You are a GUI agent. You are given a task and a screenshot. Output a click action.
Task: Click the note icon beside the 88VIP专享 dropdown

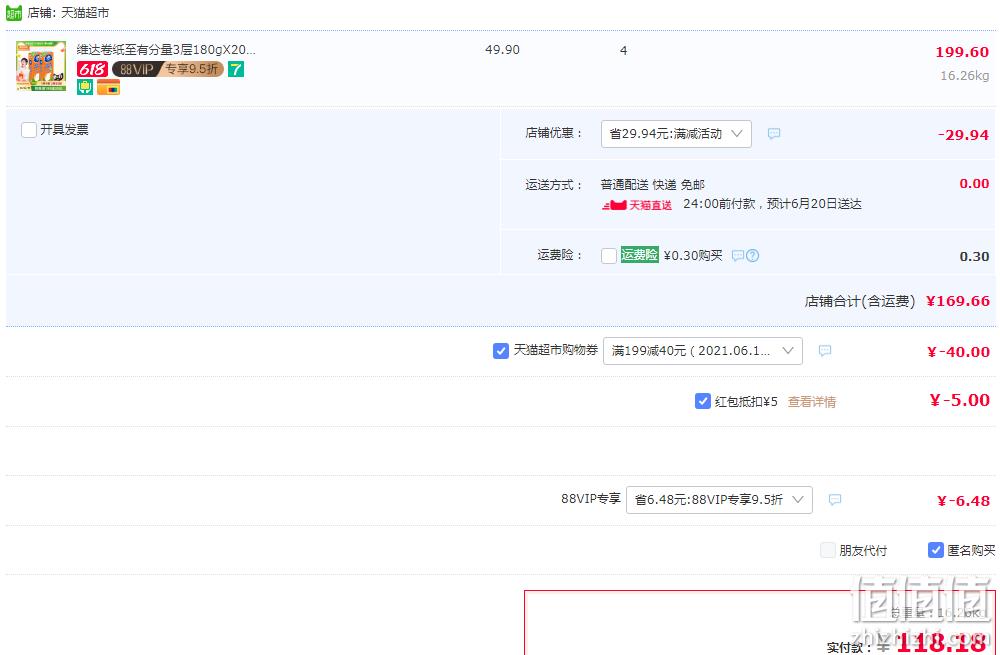[835, 500]
